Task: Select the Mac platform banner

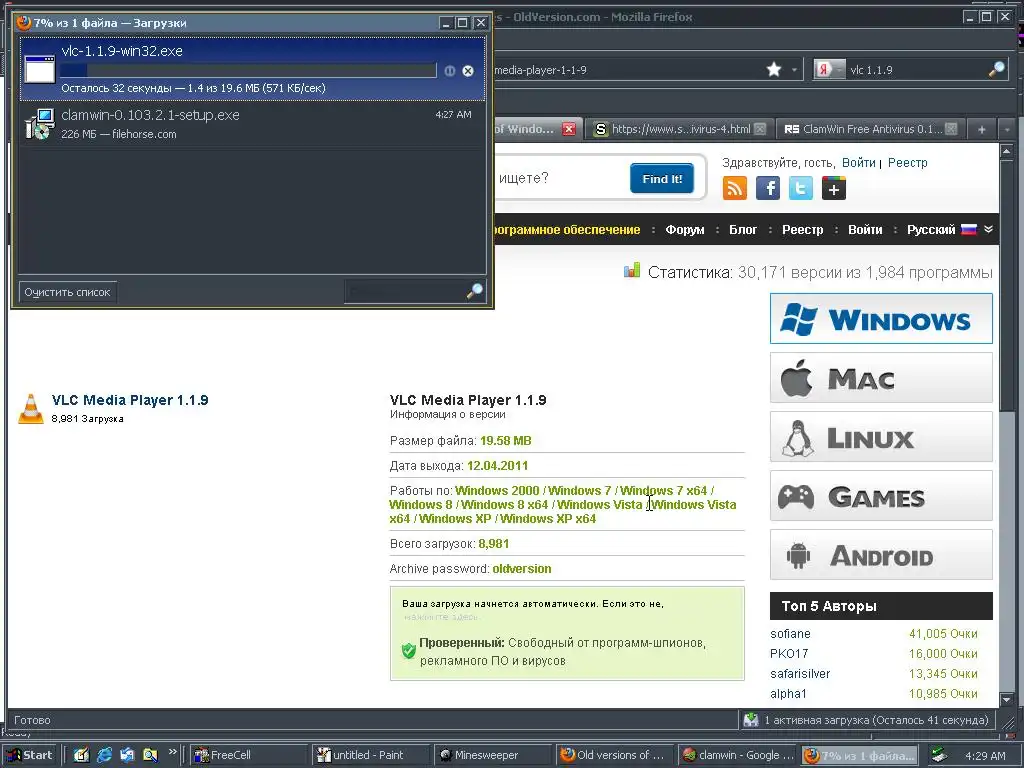Action: 881,377
